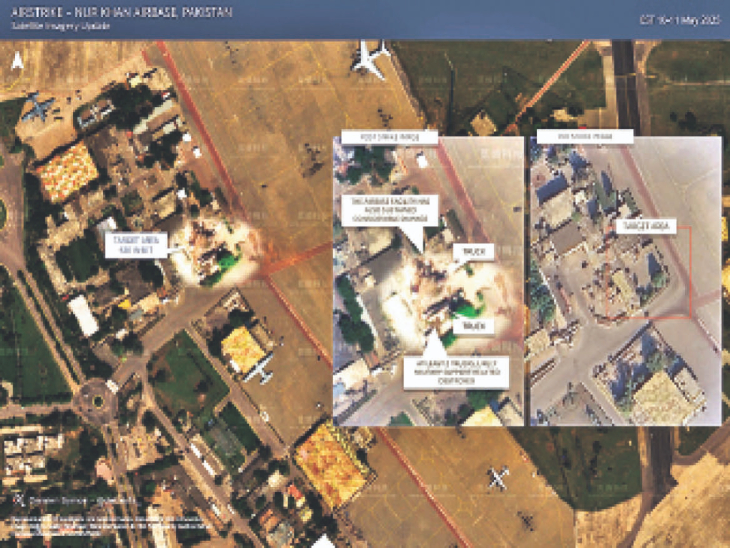
Task: Select the Target Area label on main map
Action: point(133,243)
